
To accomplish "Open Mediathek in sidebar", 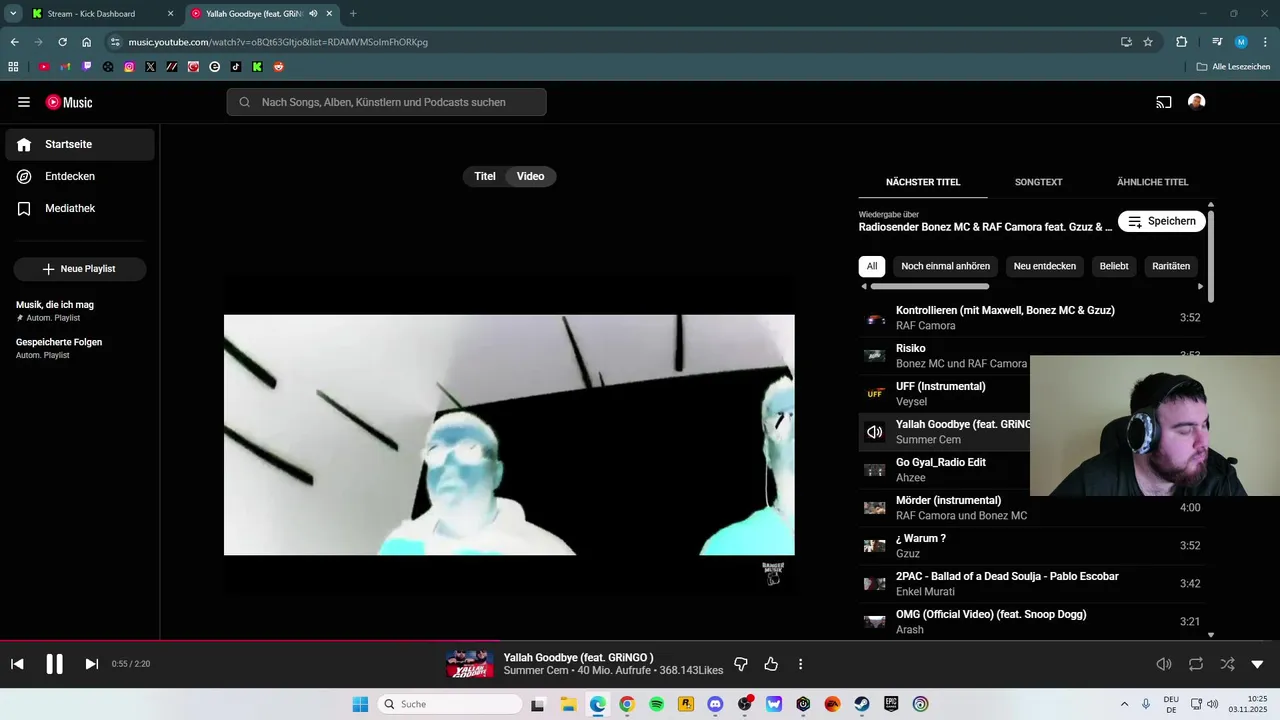I will pyautogui.click(x=80, y=208).
